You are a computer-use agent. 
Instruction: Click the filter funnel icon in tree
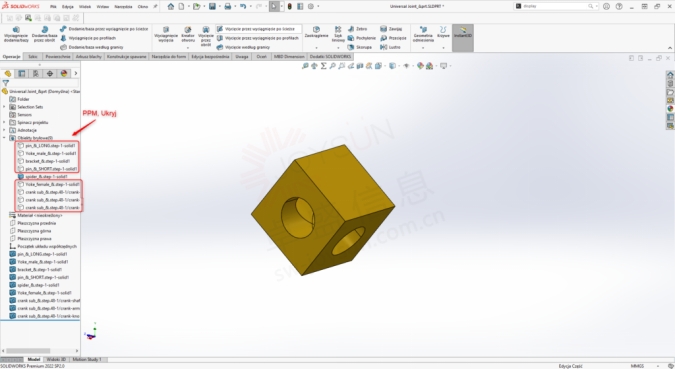tap(6, 83)
